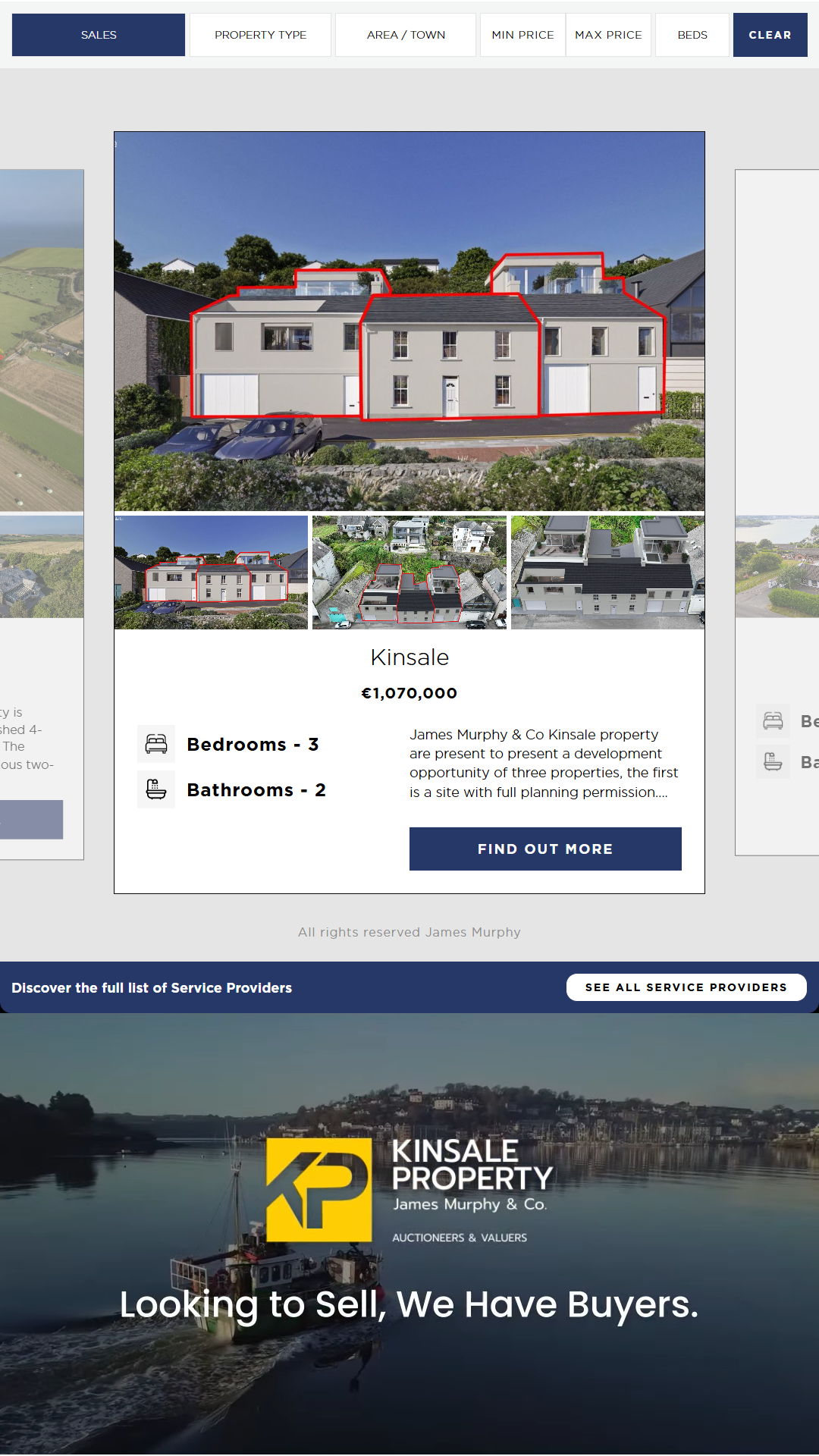This screenshot has width=819, height=1456.
Task: Click the bed icon beside Bedrooms - 3
Action: point(156,744)
